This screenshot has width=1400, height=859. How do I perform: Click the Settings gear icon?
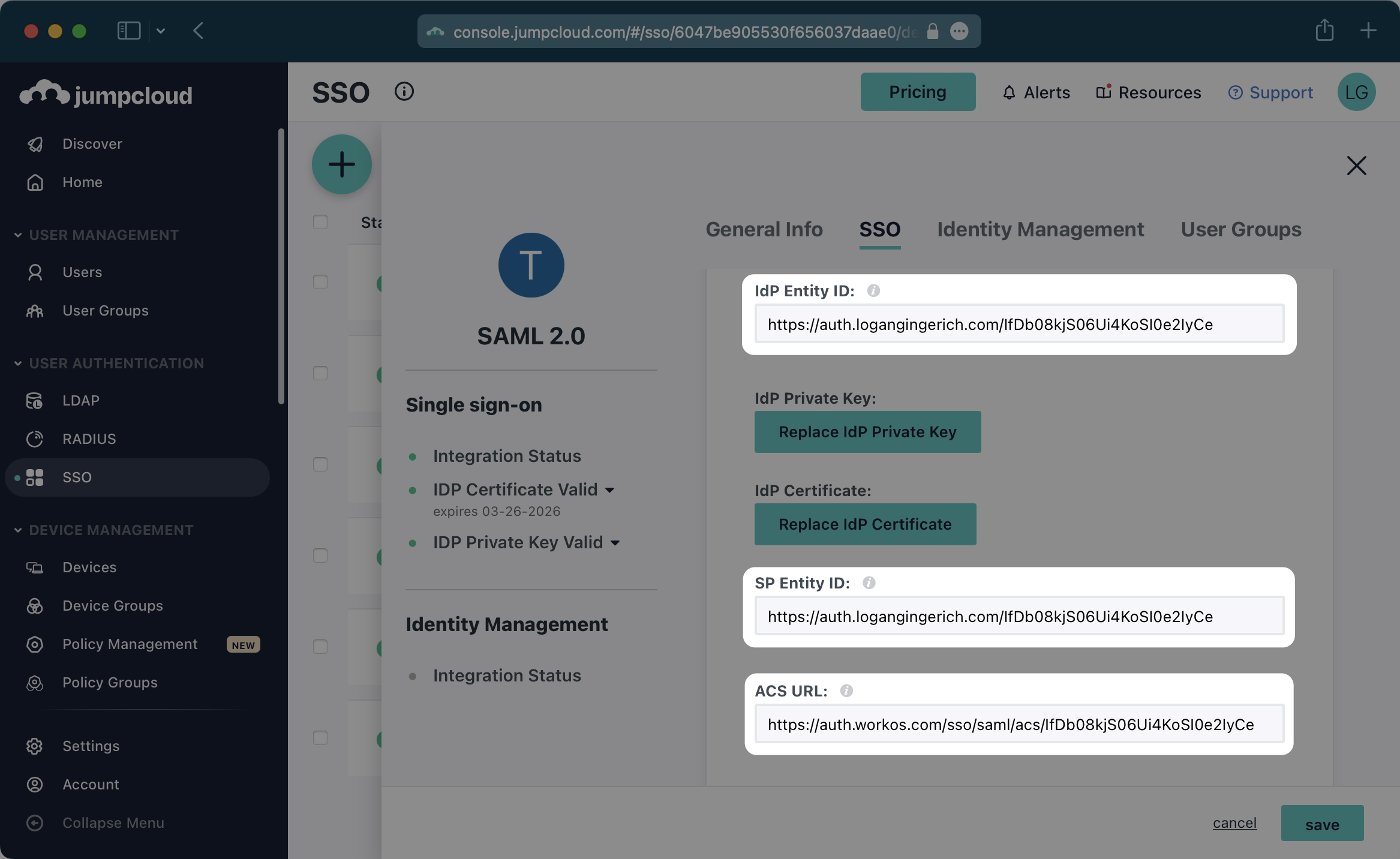pos(35,746)
